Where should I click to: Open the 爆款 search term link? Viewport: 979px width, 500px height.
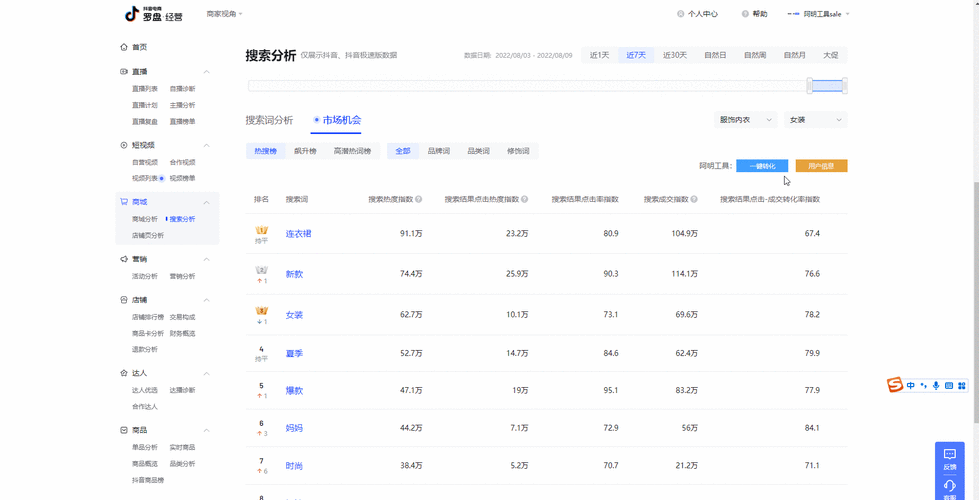(294, 390)
